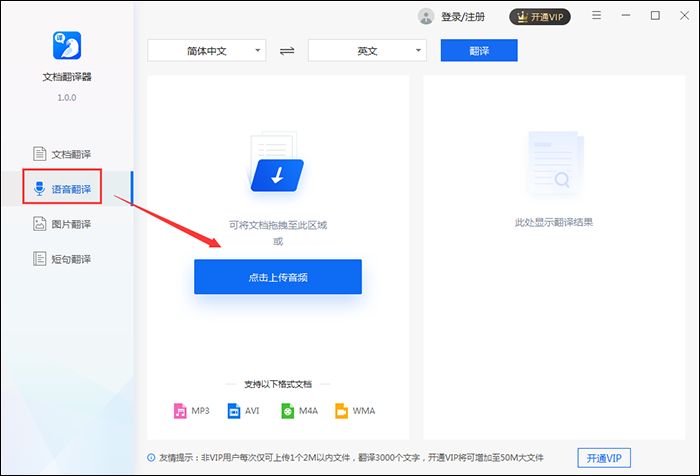Screen dimensions: 700x476
Task: Open the 英文 target language dropdown
Action: [367, 50]
